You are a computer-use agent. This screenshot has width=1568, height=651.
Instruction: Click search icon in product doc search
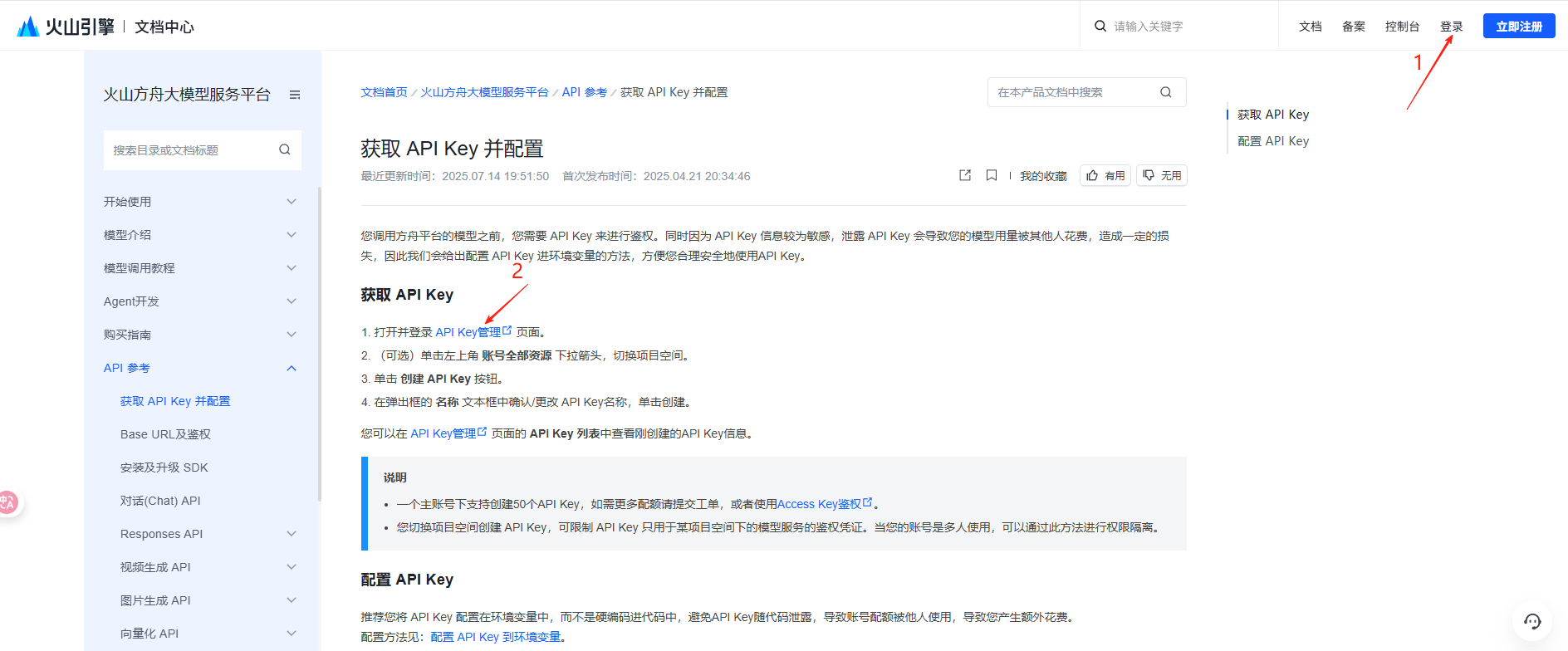(x=1166, y=92)
